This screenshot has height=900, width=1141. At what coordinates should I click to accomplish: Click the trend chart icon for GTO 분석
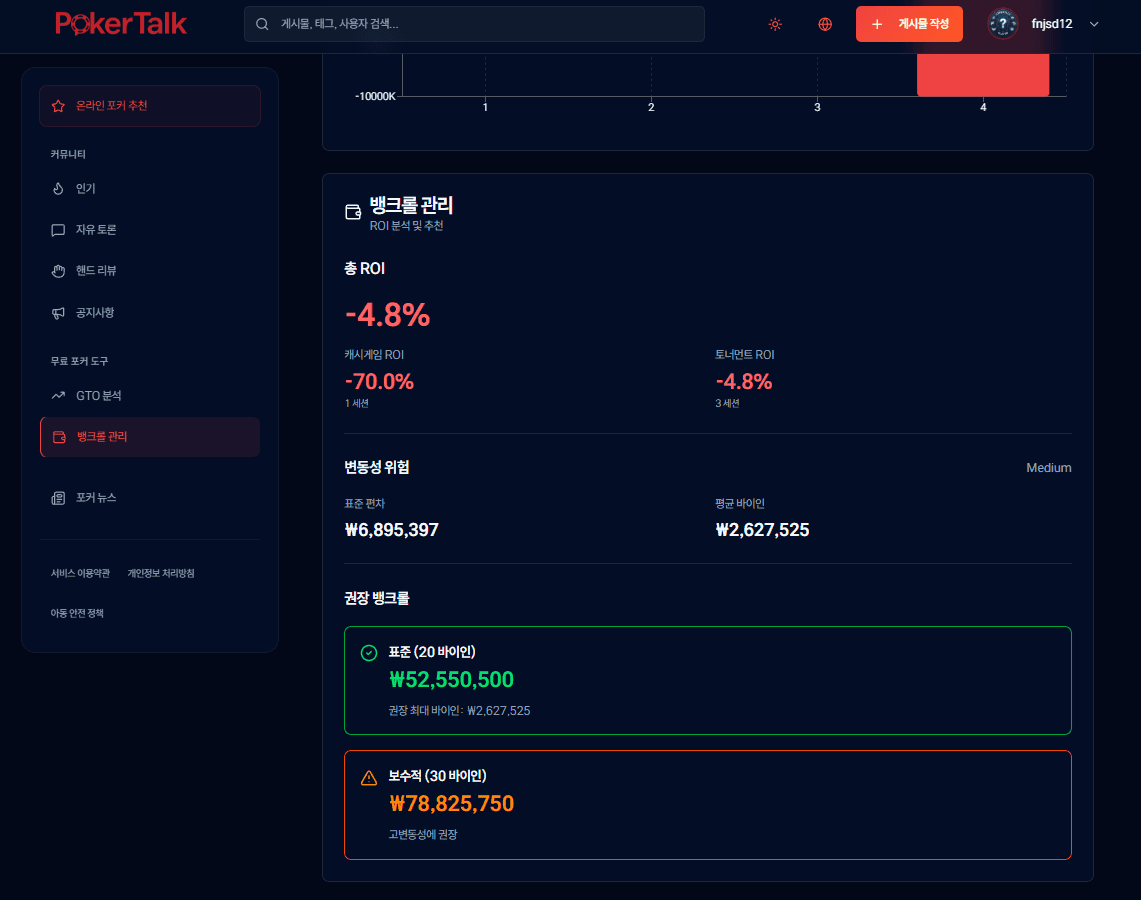(x=58, y=396)
